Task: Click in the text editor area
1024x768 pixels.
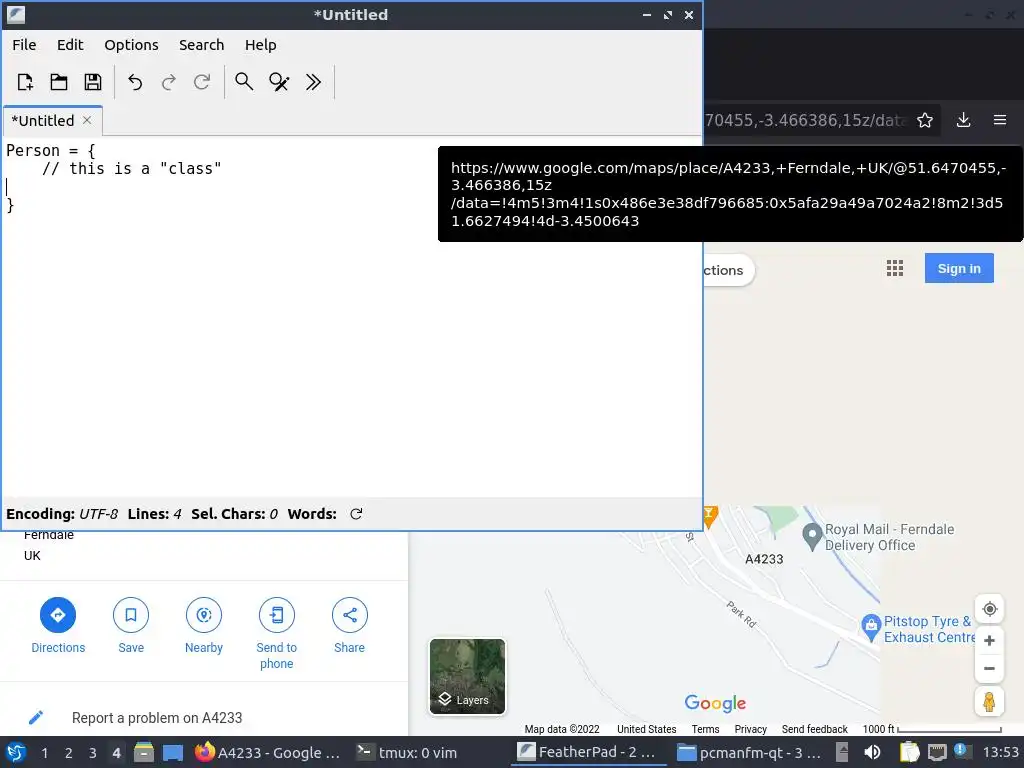Action: [351, 317]
